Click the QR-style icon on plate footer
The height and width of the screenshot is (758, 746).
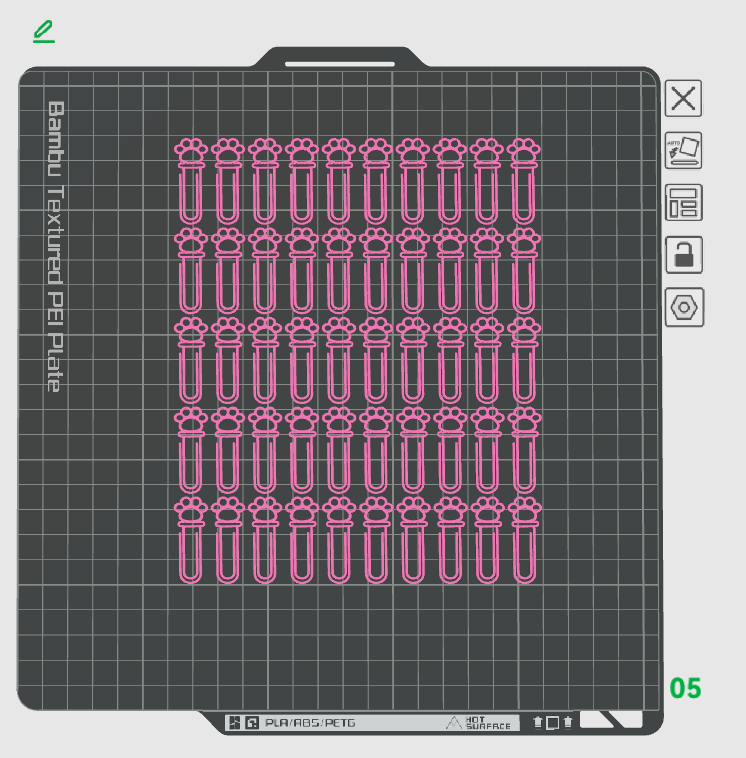[234, 723]
